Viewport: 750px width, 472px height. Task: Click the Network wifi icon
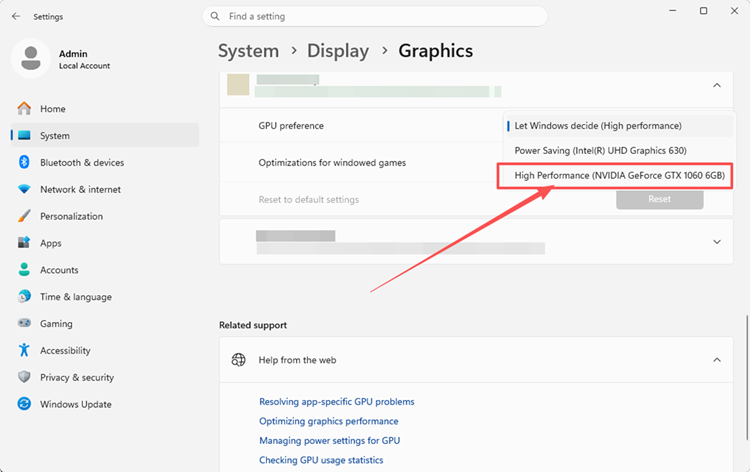[24, 189]
